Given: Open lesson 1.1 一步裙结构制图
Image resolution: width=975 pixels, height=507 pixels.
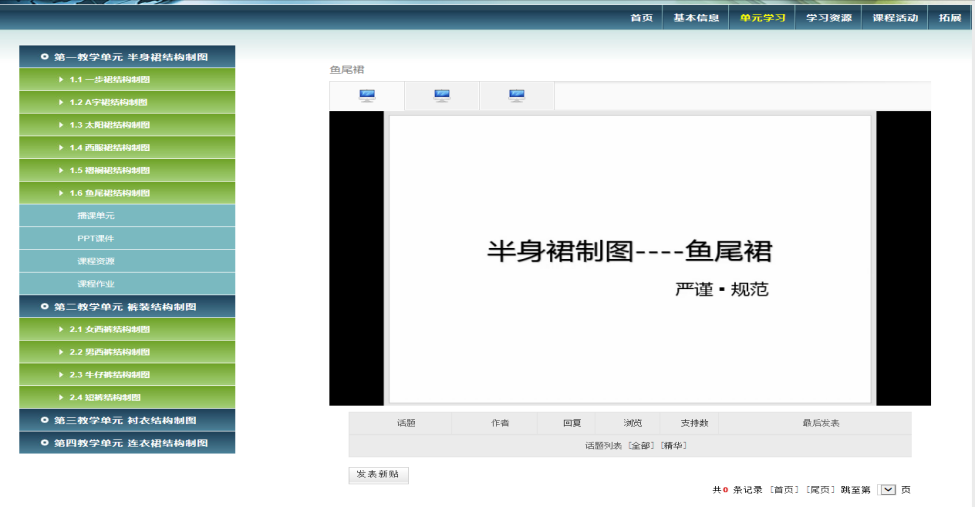Looking at the screenshot, I should [110, 80].
